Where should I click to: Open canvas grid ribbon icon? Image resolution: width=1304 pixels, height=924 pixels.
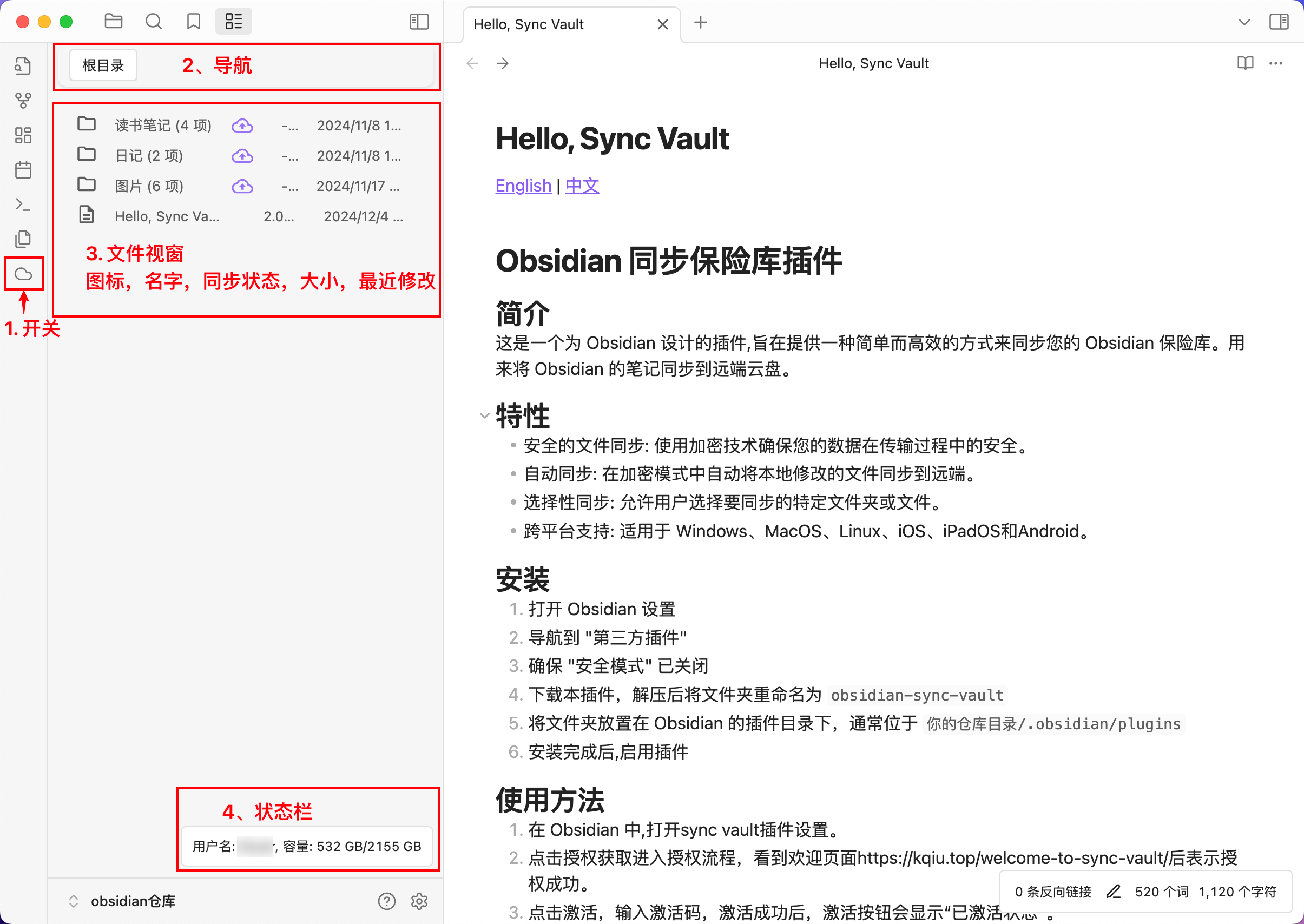point(23,135)
